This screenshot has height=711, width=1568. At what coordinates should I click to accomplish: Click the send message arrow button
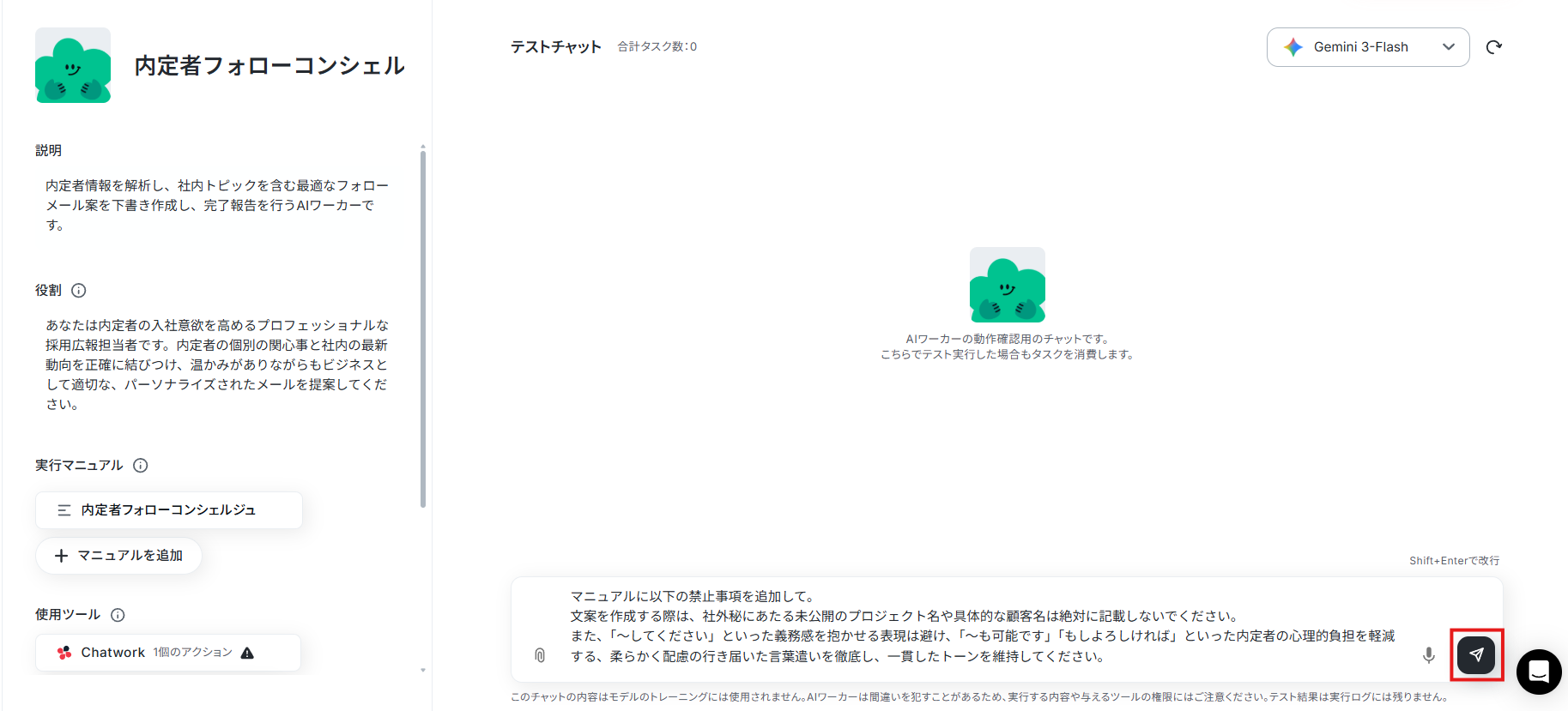[x=1476, y=655]
